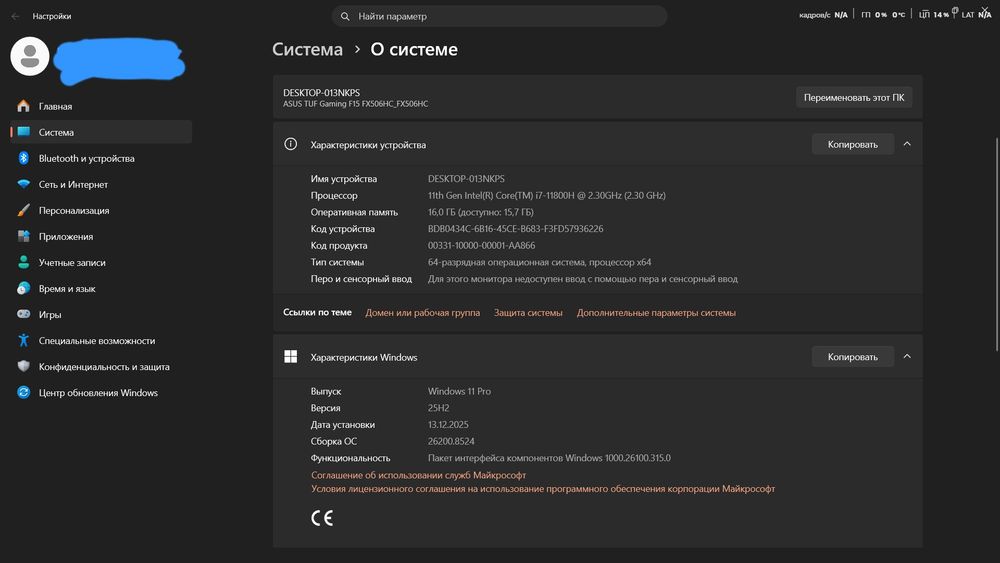1000x563 pixels.
Task: Click the Код продукта value 00331-10000
Action: [482, 245]
